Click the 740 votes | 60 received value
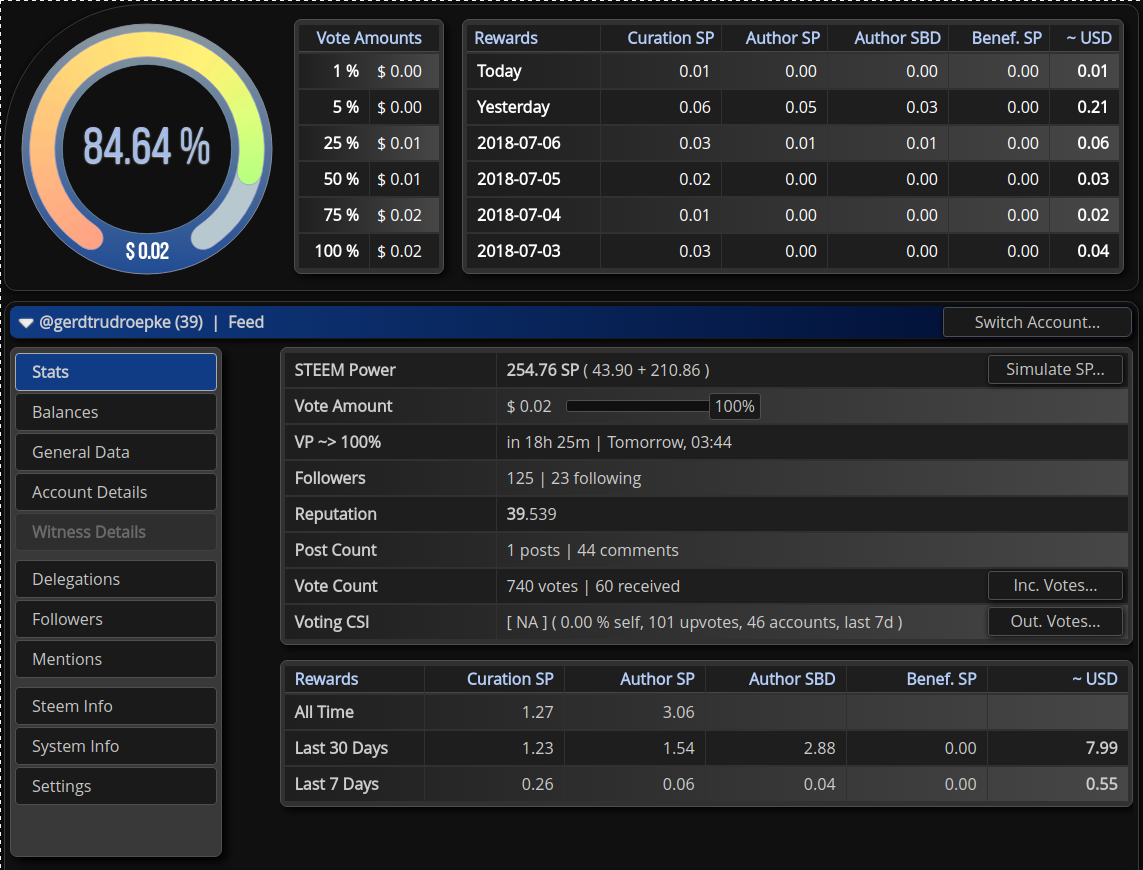This screenshot has width=1143, height=870. pyautogui.click(x=593, y=586)
